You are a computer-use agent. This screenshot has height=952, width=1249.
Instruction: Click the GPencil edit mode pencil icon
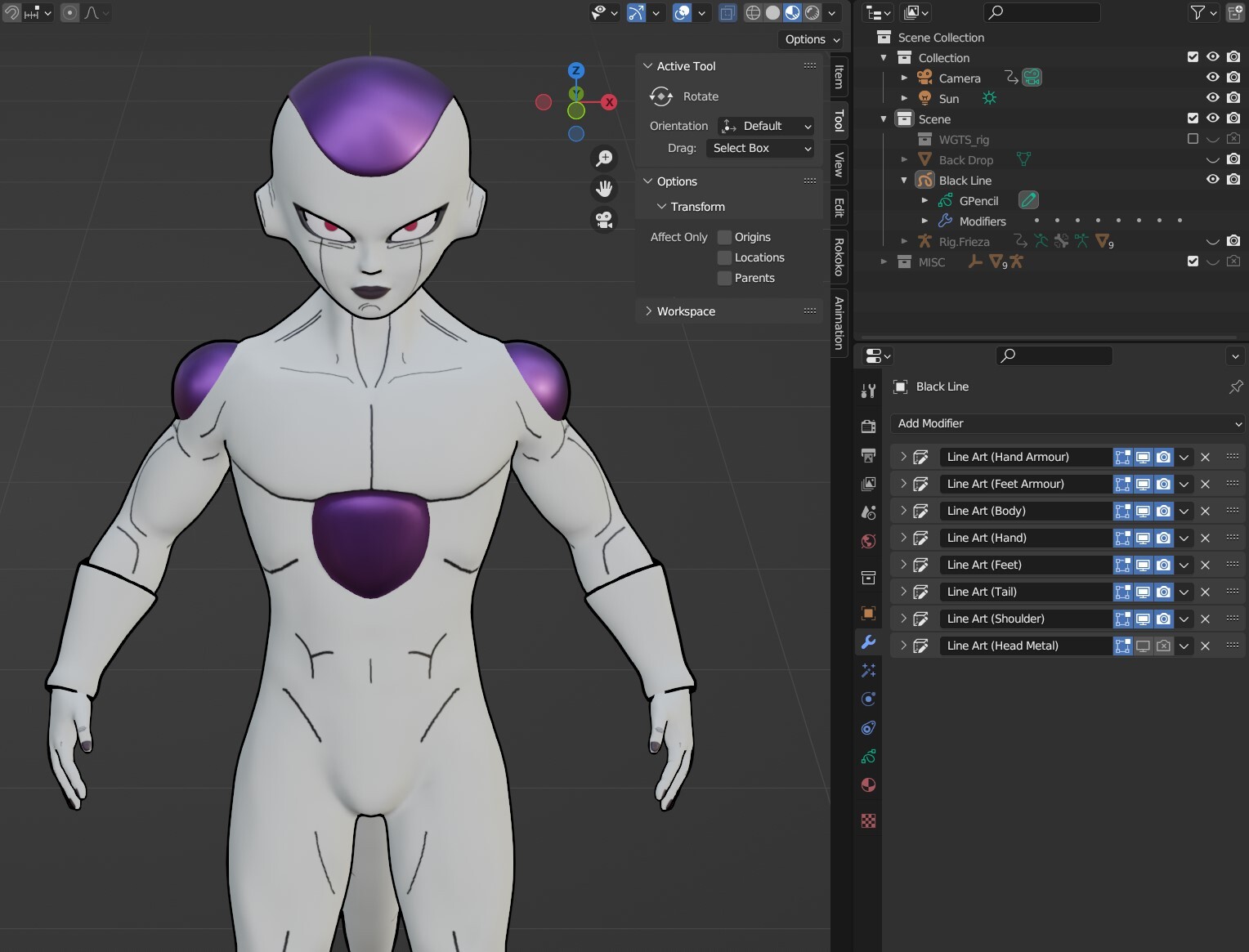pos(1028,200)
